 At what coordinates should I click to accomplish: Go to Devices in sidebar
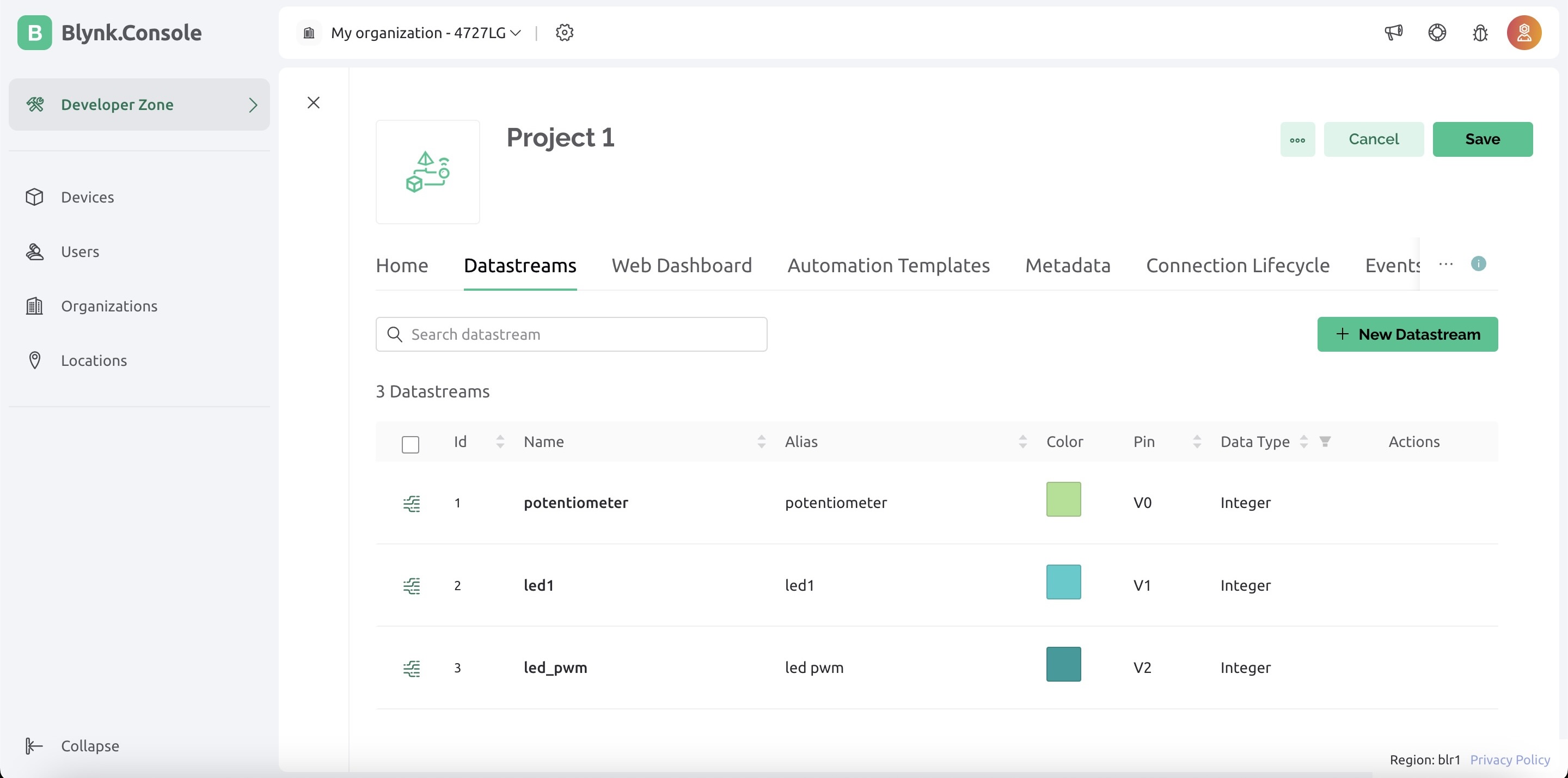point(87,197)
